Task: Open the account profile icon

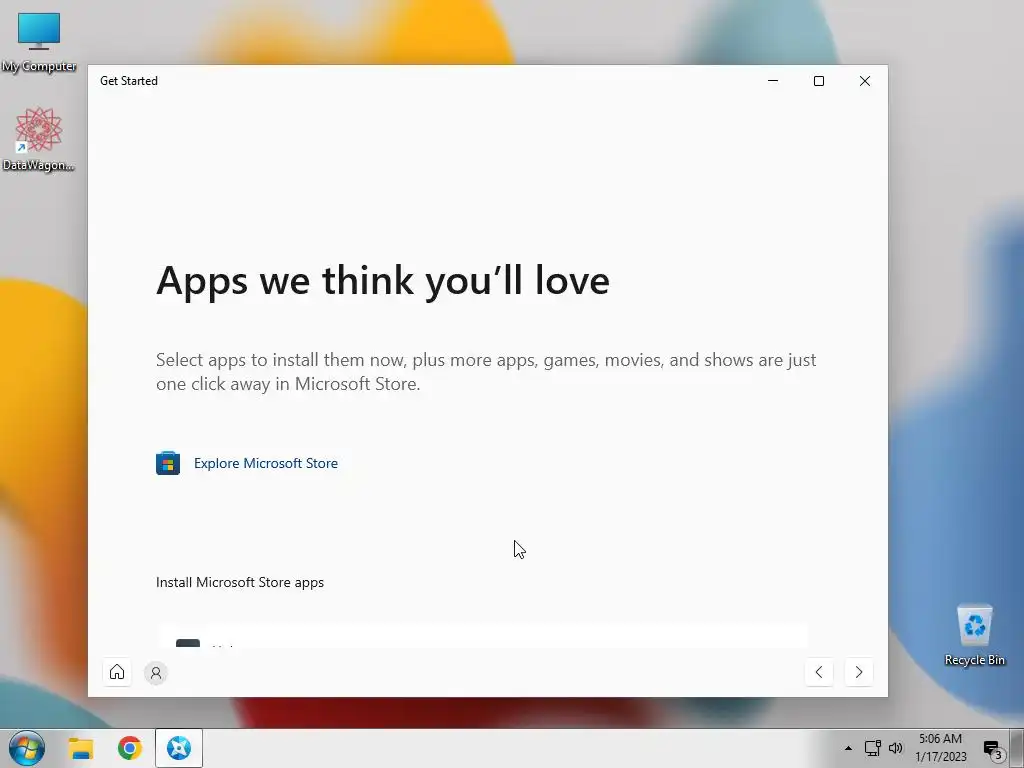Action: click(156, 673)
